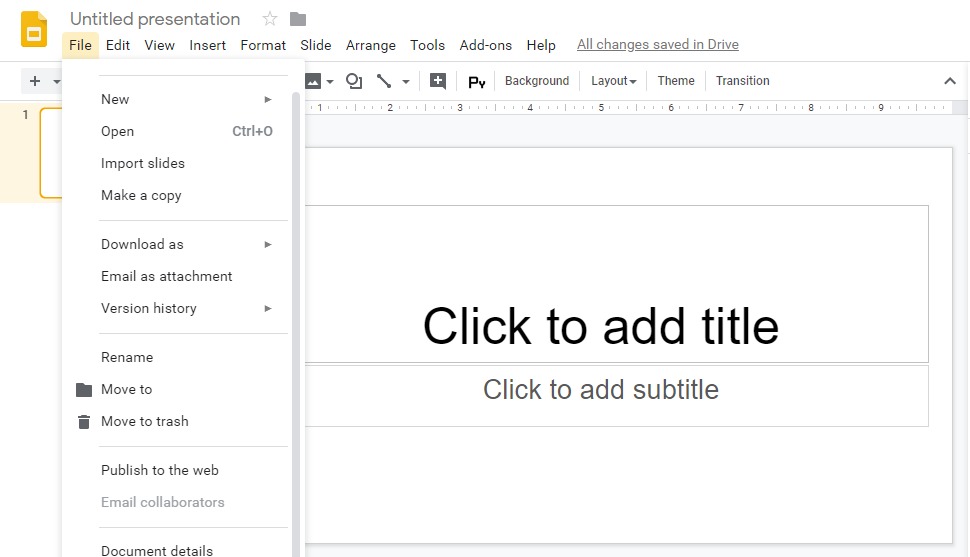
Task: Open the Slide menu
Action: pyautogui.click(x=315, y=45)
